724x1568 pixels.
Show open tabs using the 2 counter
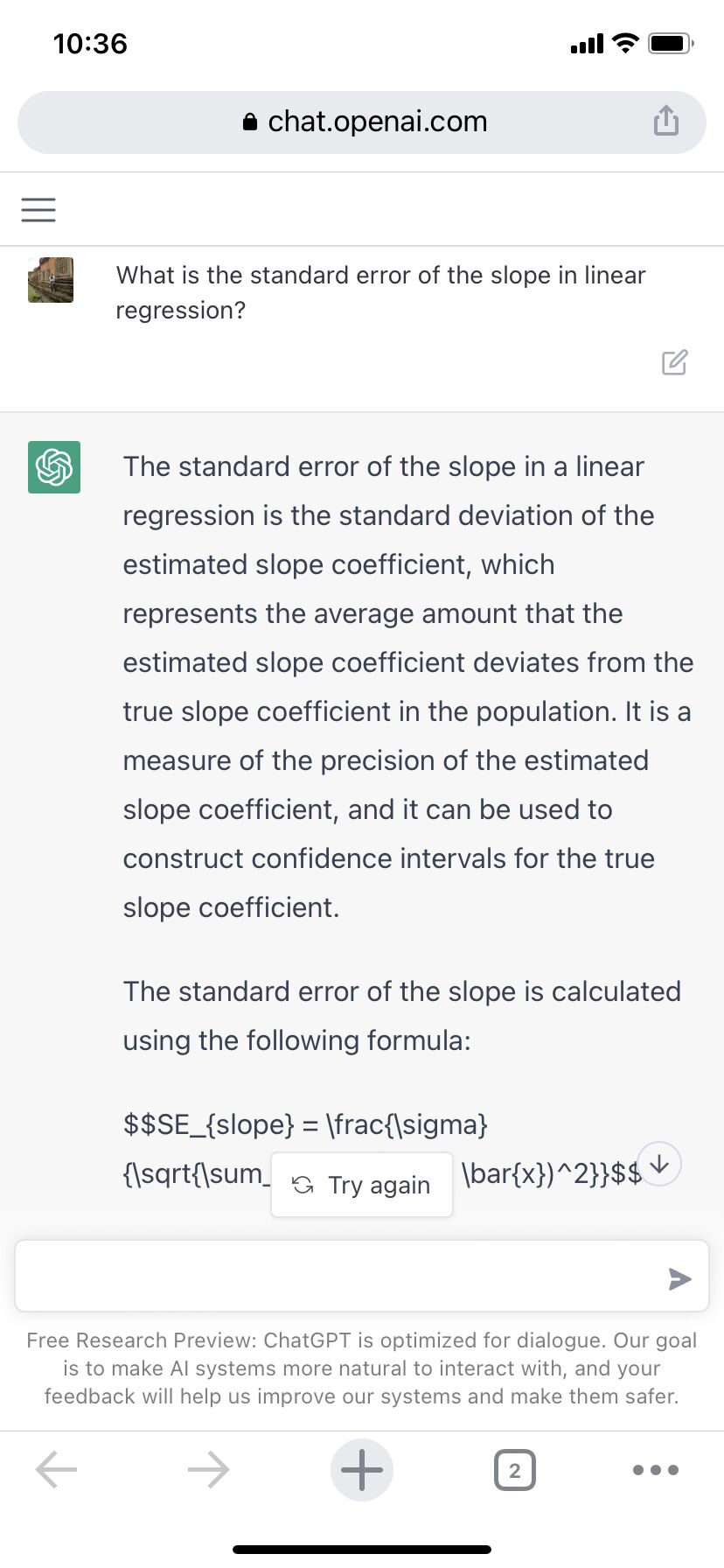point(515,1470)
